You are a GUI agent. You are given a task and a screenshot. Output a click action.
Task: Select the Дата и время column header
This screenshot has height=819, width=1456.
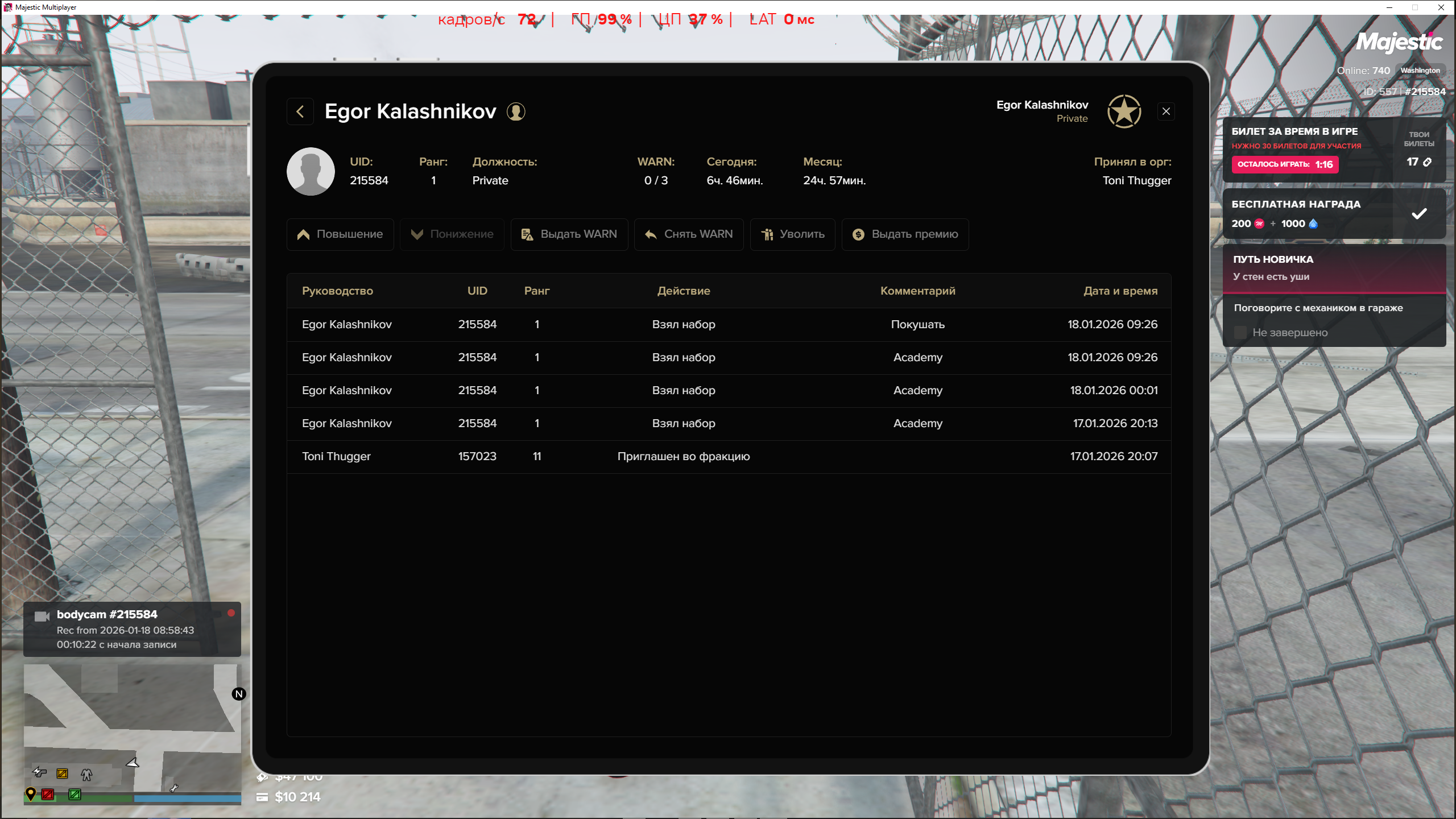pyautogui.click(x=1120, y=291)
